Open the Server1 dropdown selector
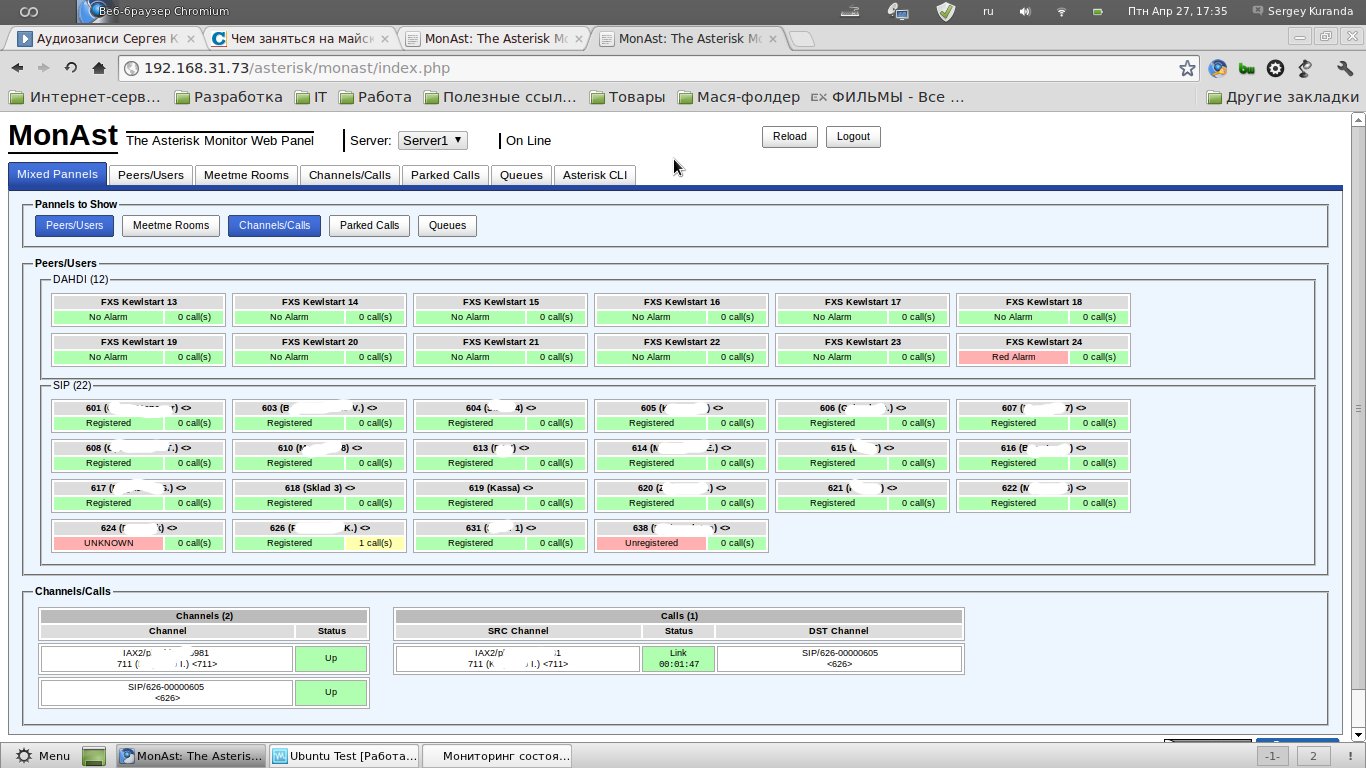This screenshot has height=768, width=1366. [x=432, y=141]
